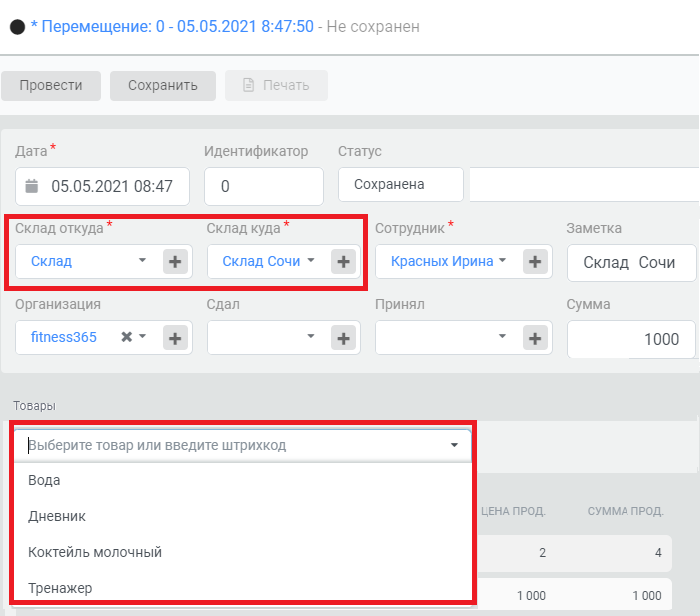Click the document icon on Печать button
This screenshot has height=616, width=700.
click(x=248, y=85)
